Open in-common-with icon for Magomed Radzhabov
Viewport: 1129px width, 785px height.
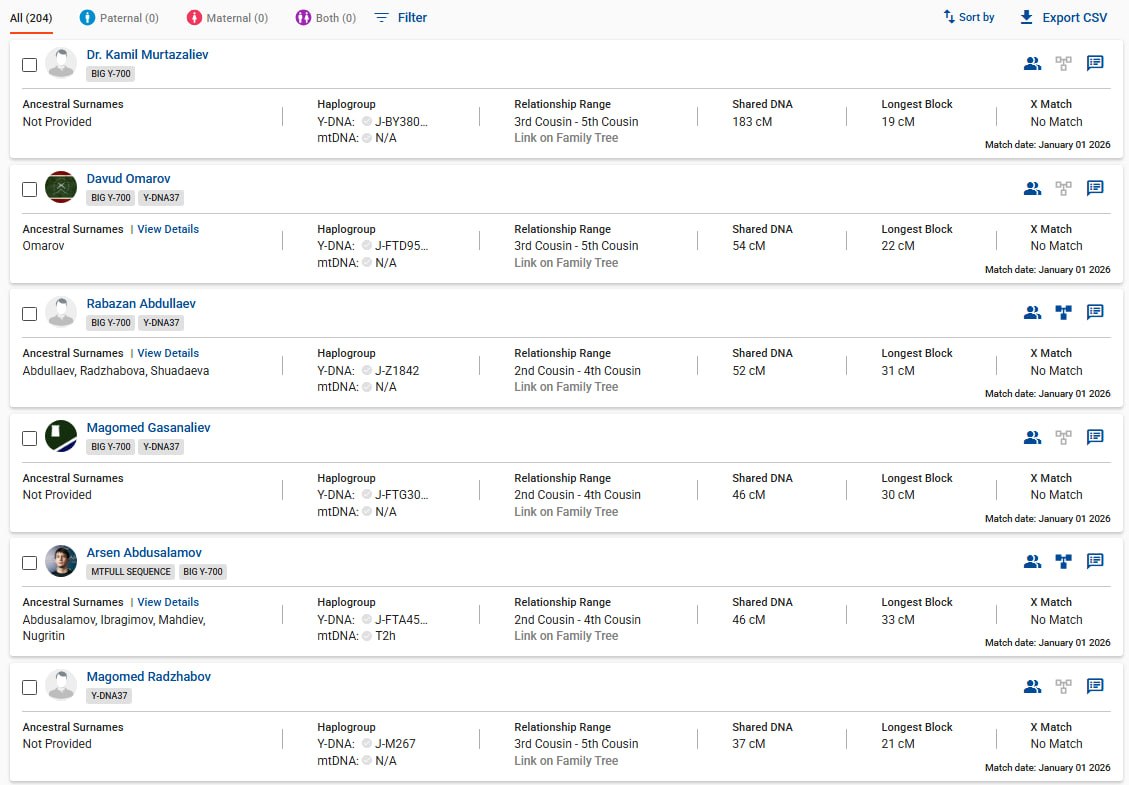tap(1032, 686)
